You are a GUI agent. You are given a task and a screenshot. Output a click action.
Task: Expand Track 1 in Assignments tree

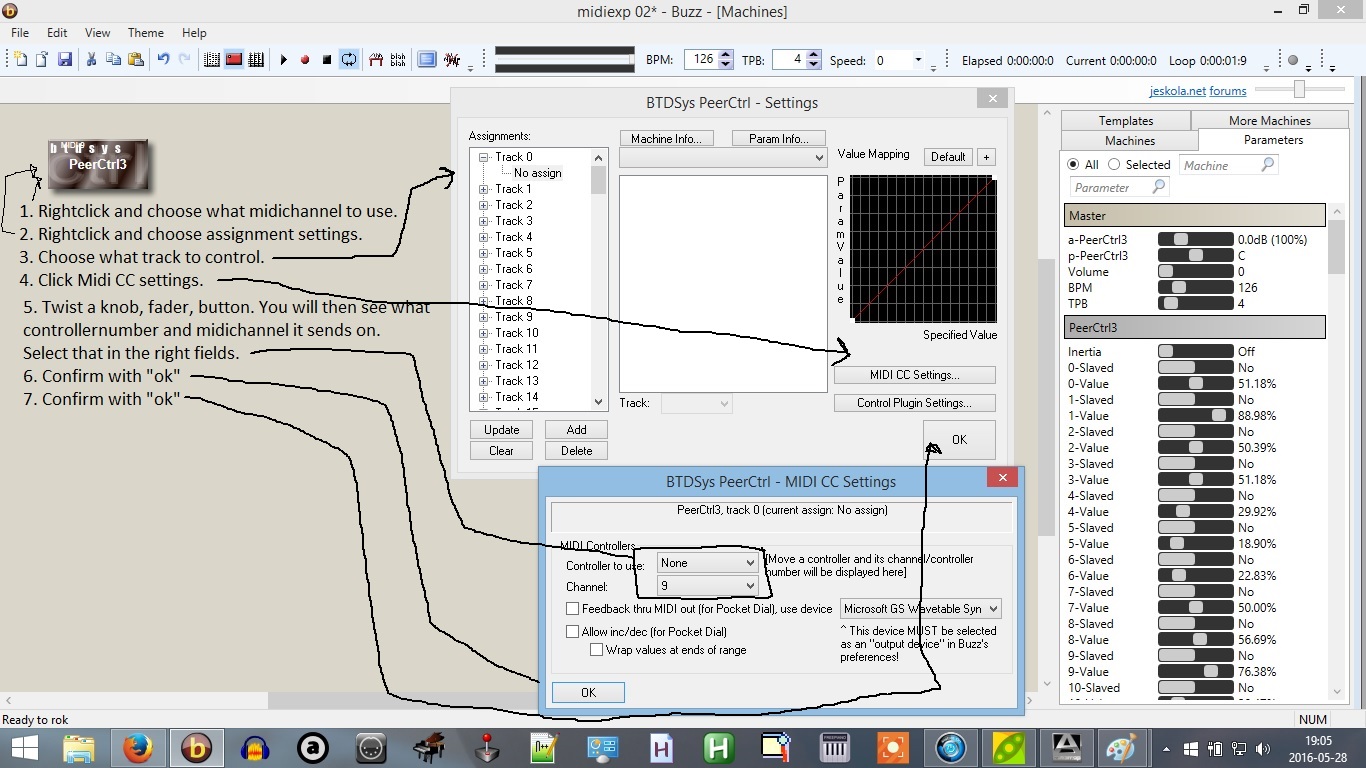[484, 189]
